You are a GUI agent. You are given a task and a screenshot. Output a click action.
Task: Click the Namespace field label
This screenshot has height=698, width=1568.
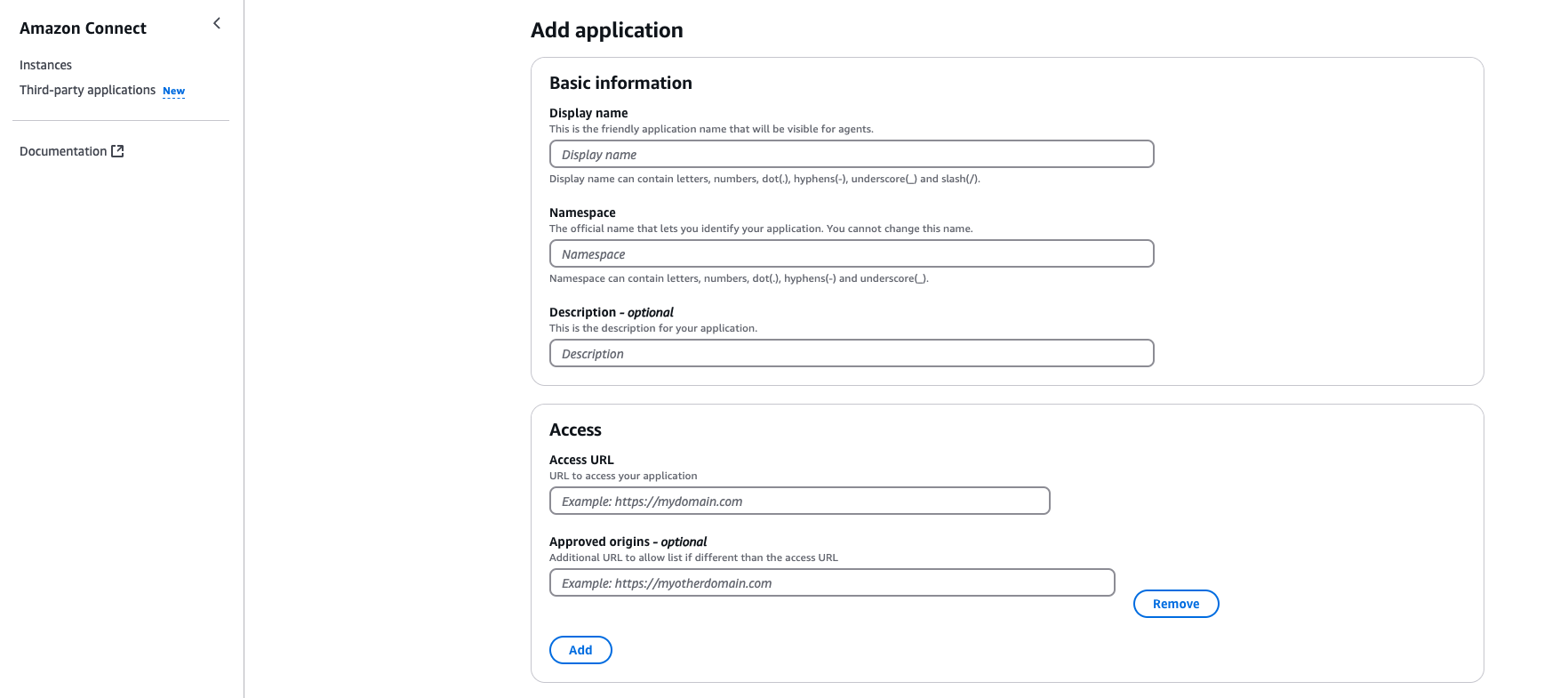(582, 213)
